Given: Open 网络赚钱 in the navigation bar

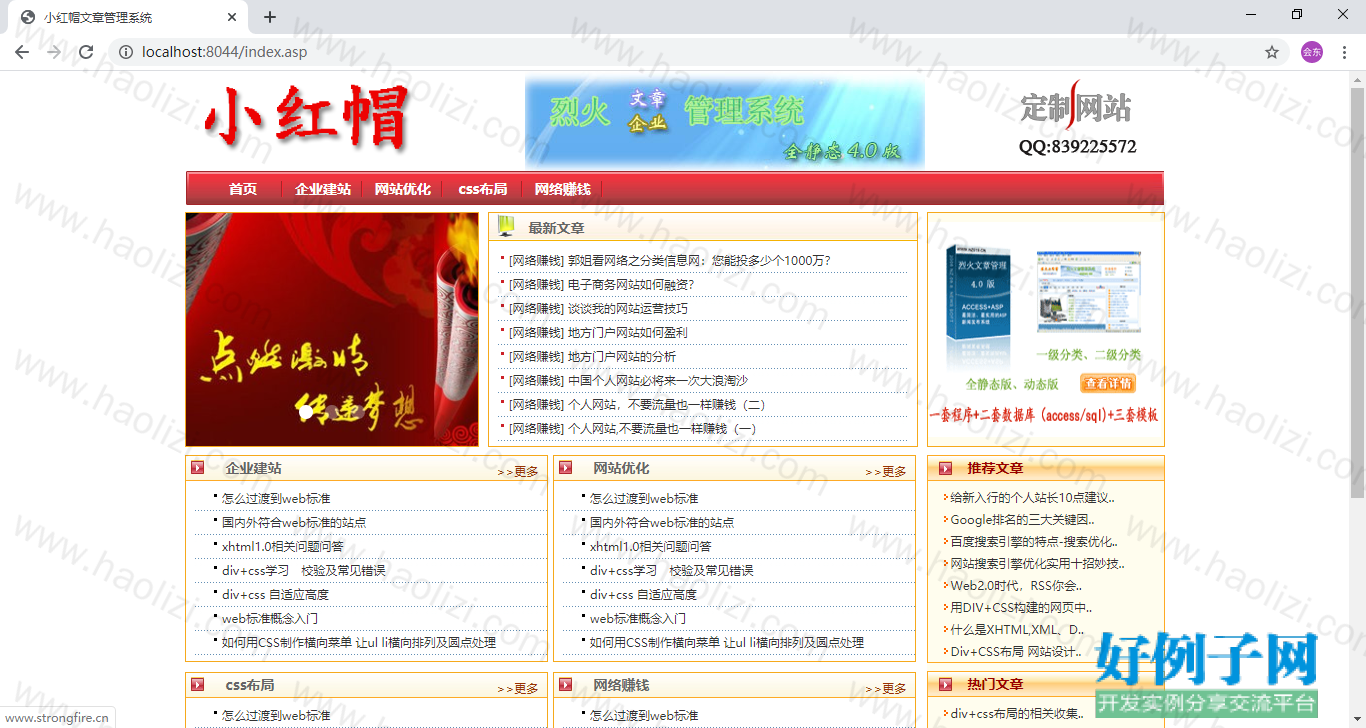Looking at the screenshot, I should 563,189.
